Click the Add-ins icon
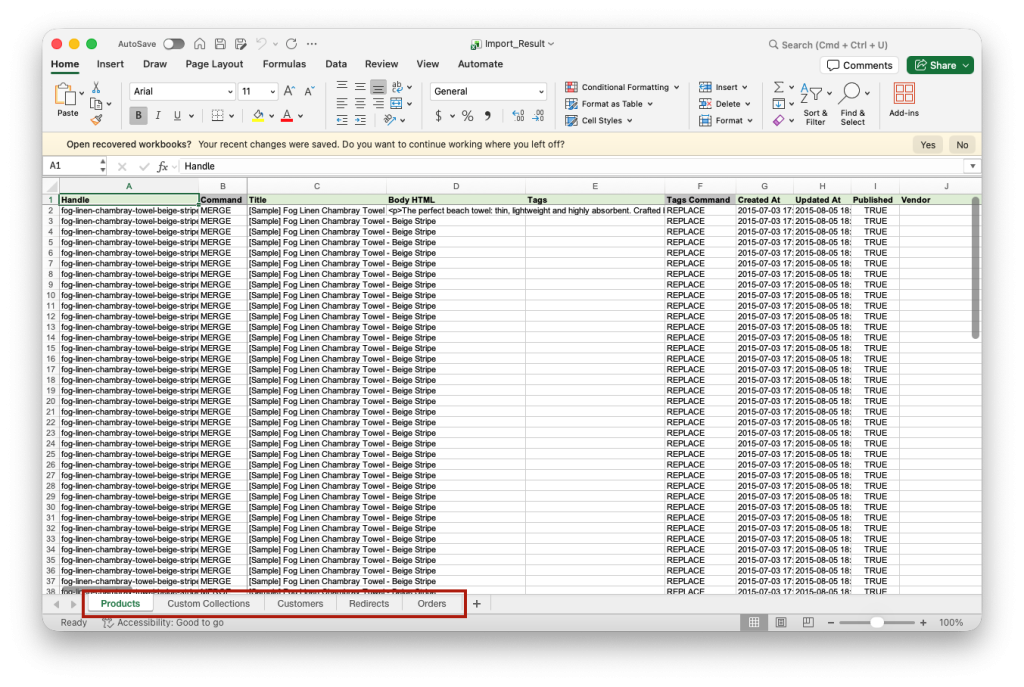This screenshot has width=1024, height=687. 903,100
